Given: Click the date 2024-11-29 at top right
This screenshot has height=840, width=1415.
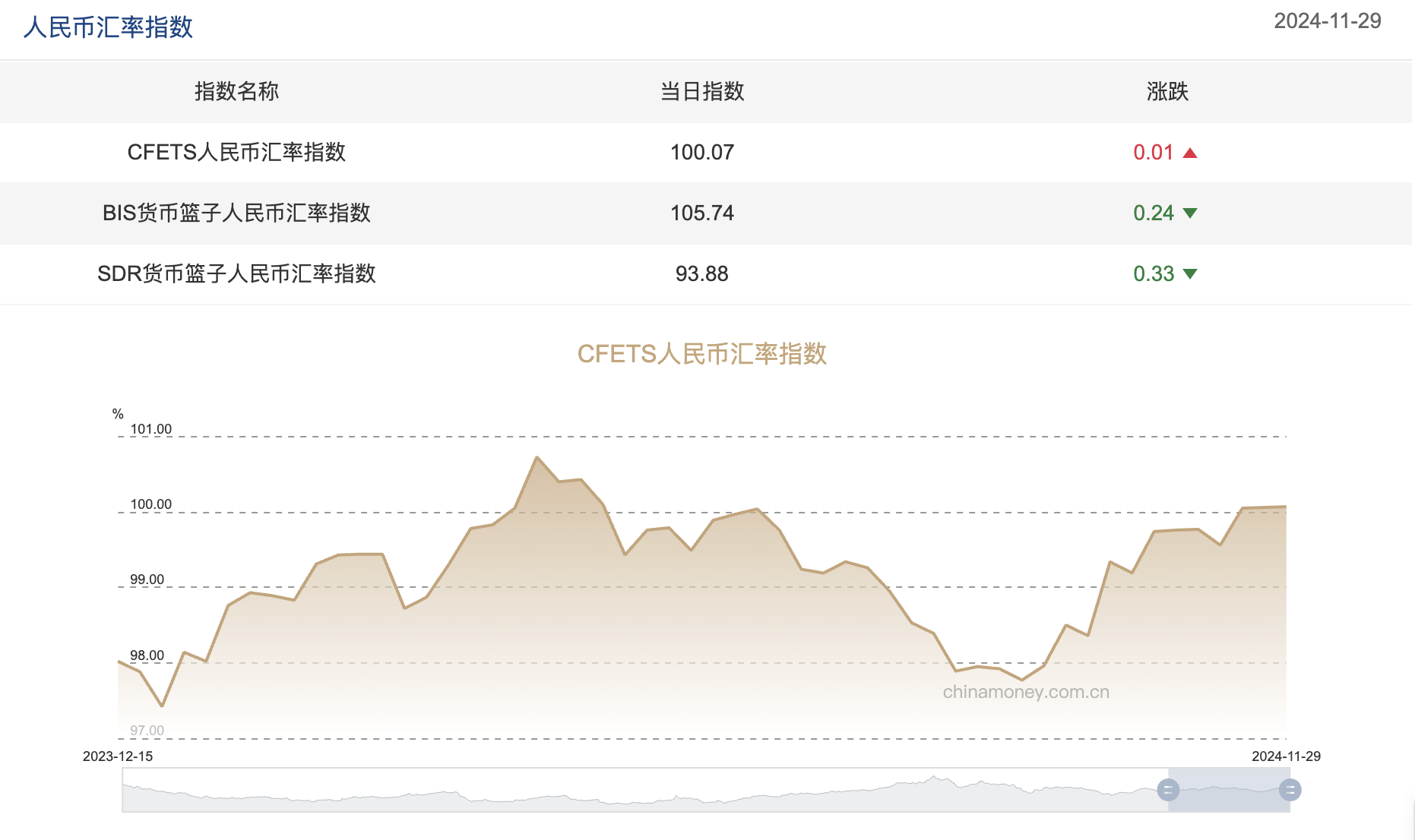Looking at the screenshot, I should pos(1328,21).
